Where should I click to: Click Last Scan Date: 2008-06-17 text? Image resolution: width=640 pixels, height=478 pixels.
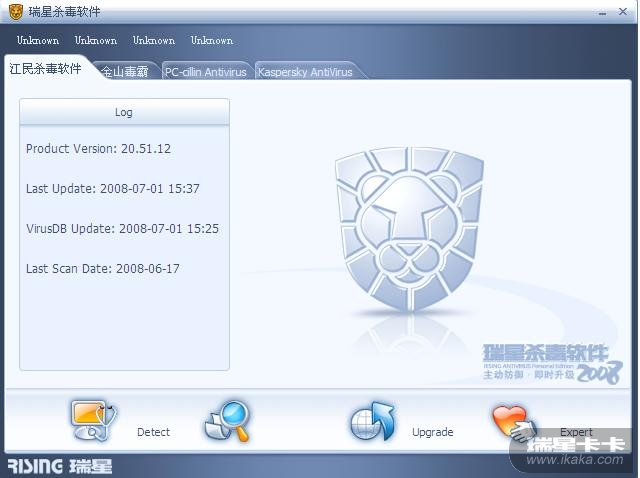(103, 269)
